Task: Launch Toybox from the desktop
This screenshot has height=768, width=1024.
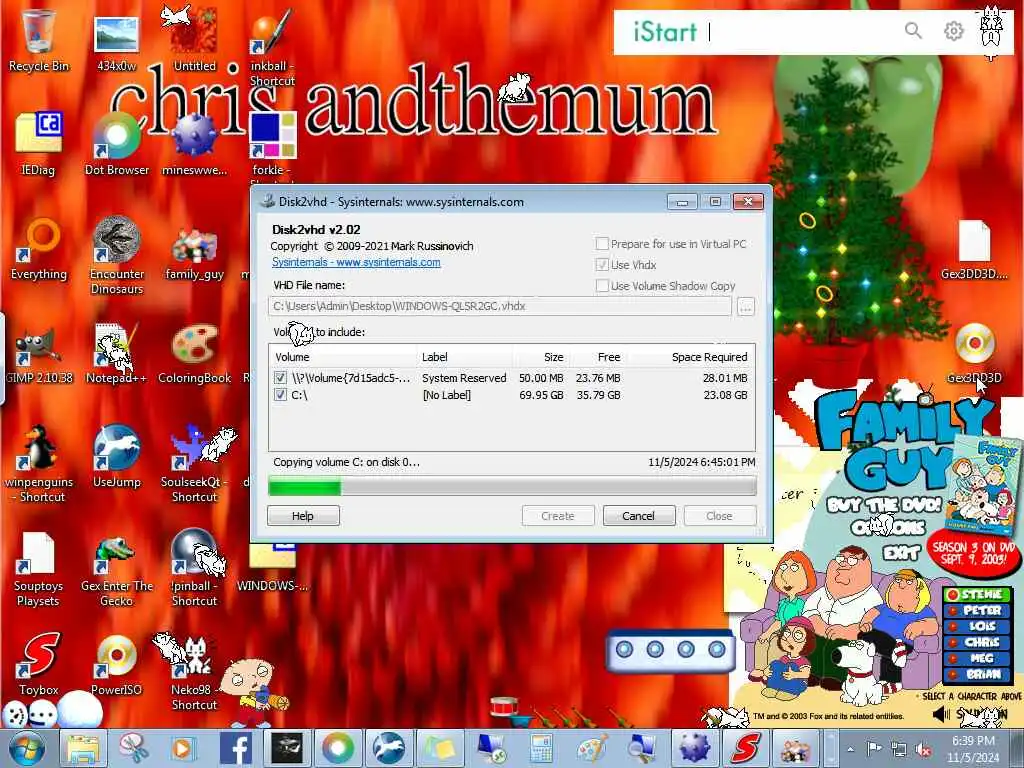Action: (39, 663)
